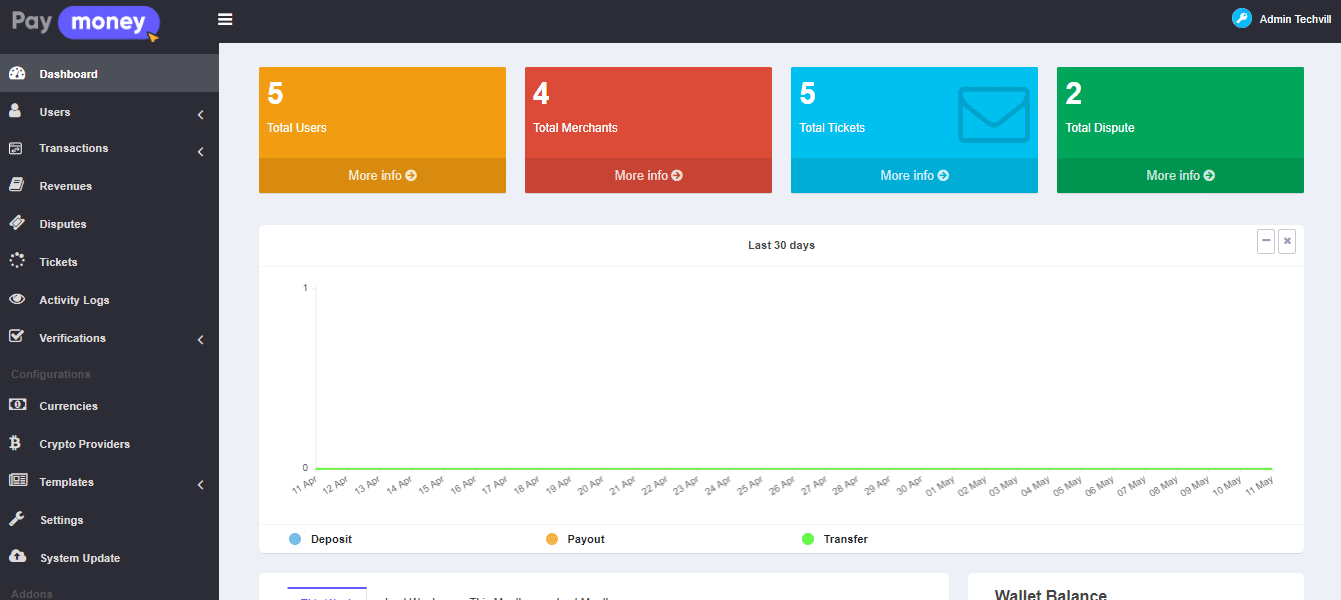Expand the Users submenu
The image size is (1341, 600).
pos(200,114)
